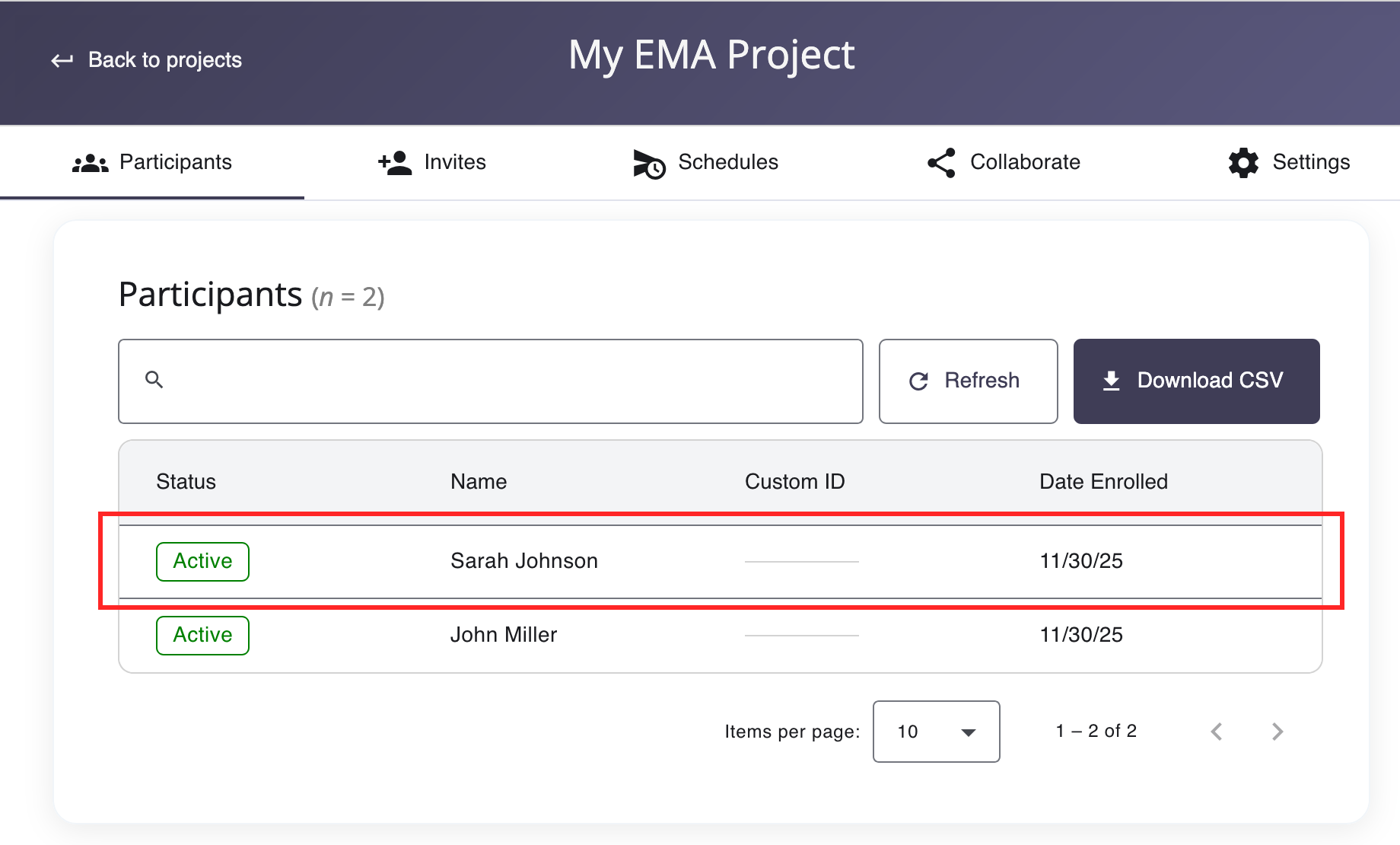Go to next page of participants
This screenshot has height=845, width=1400.
tap(1277, 732)
